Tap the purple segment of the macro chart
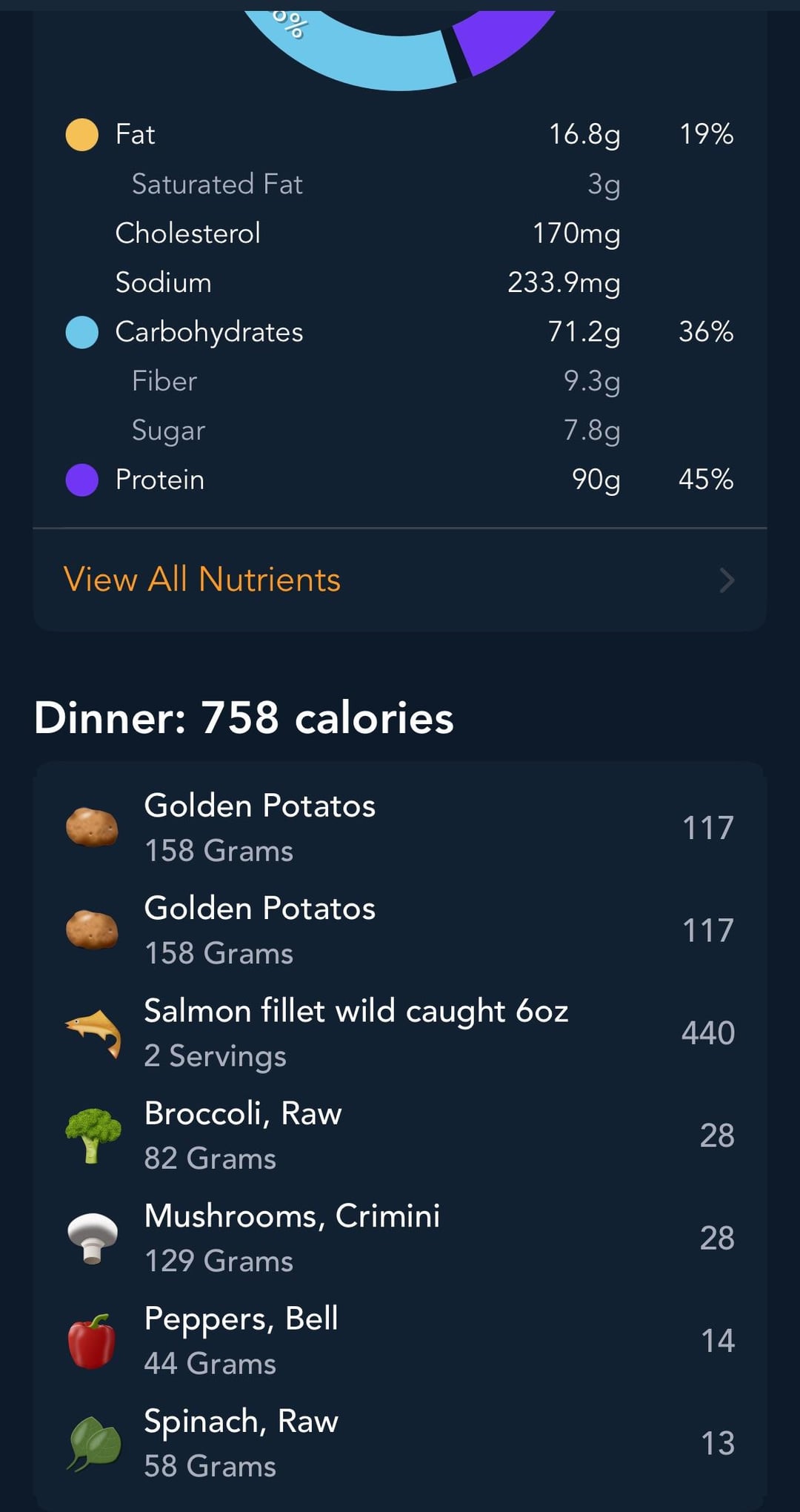The width and height of the screenshot is (800, 1512). [496, 37]
